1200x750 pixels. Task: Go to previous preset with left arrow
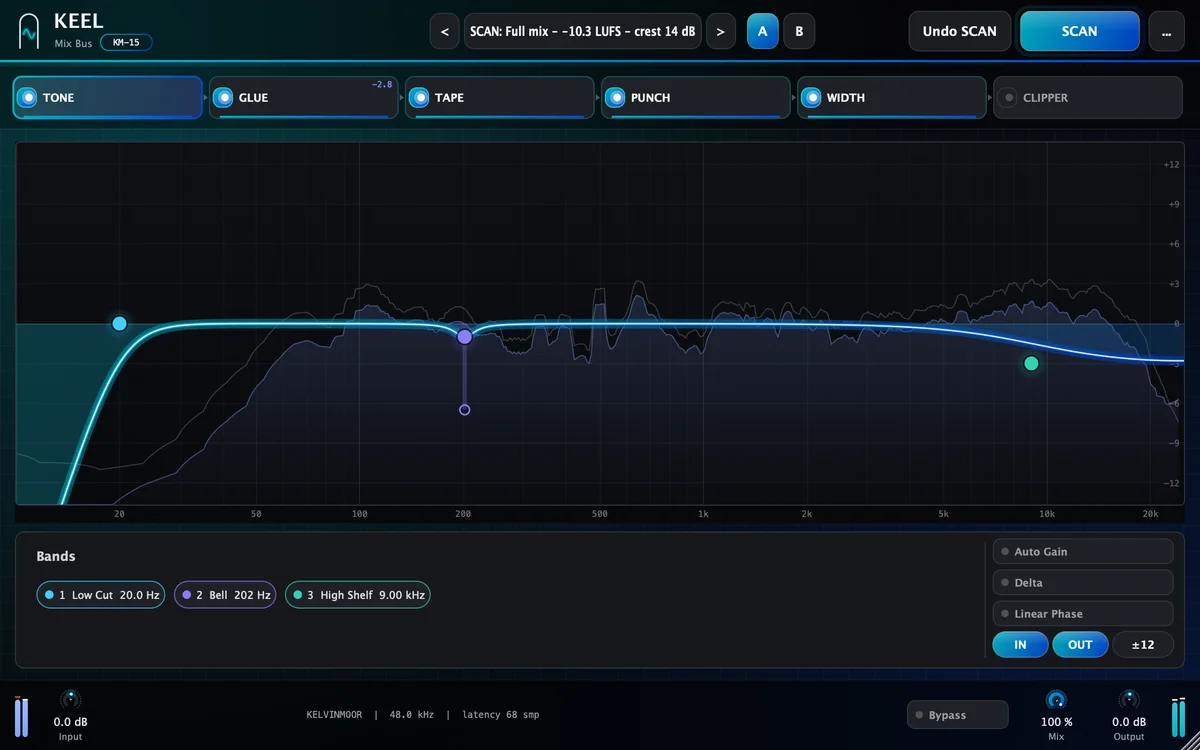click(445, 31)
